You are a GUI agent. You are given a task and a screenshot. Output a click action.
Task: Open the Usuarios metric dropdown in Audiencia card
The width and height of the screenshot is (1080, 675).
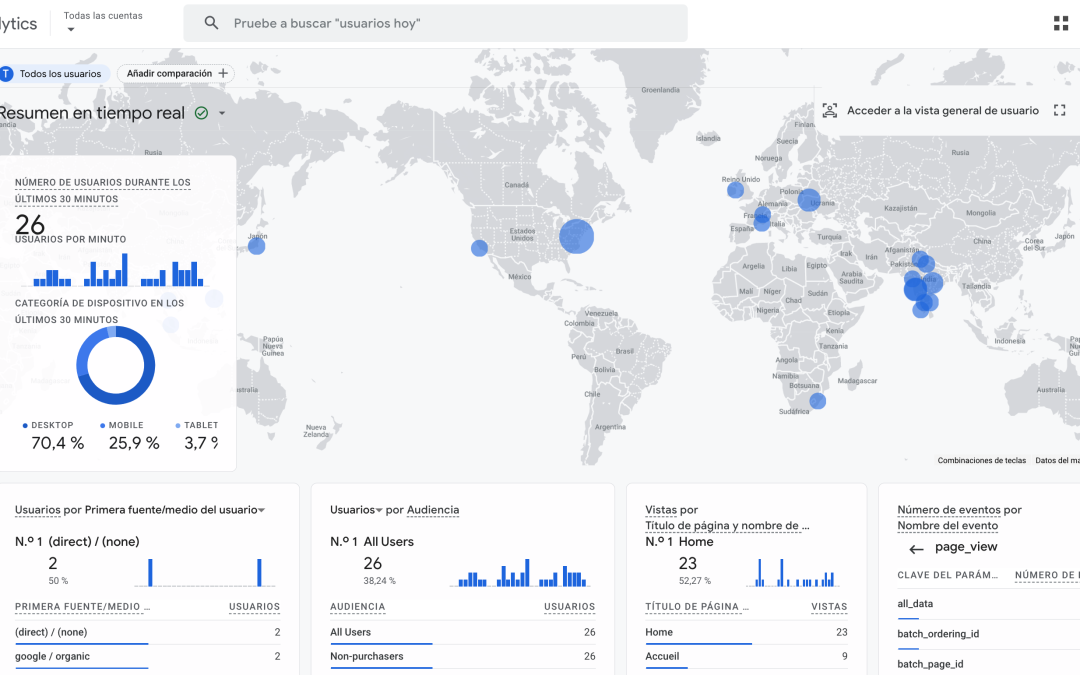pyautogui.click(x=380, y=510)
